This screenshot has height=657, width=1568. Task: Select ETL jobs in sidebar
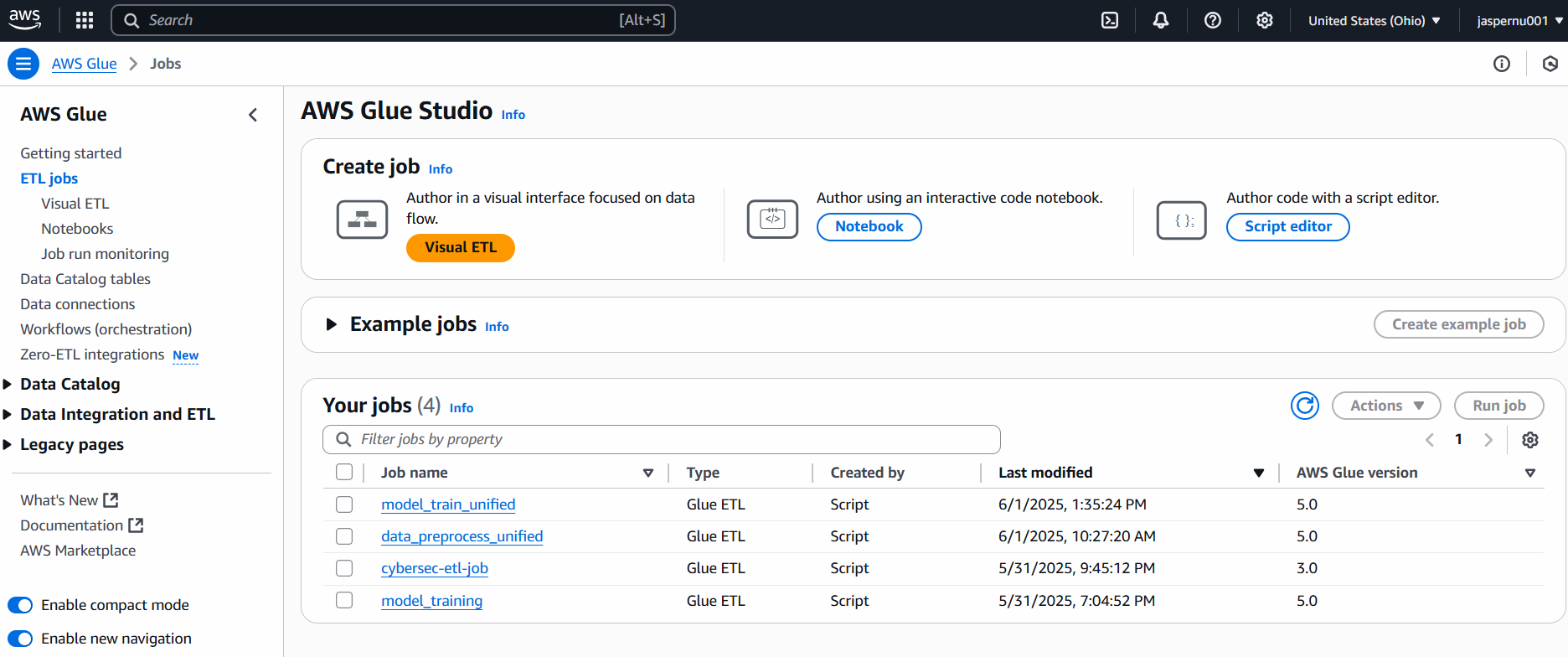[49, 178]
